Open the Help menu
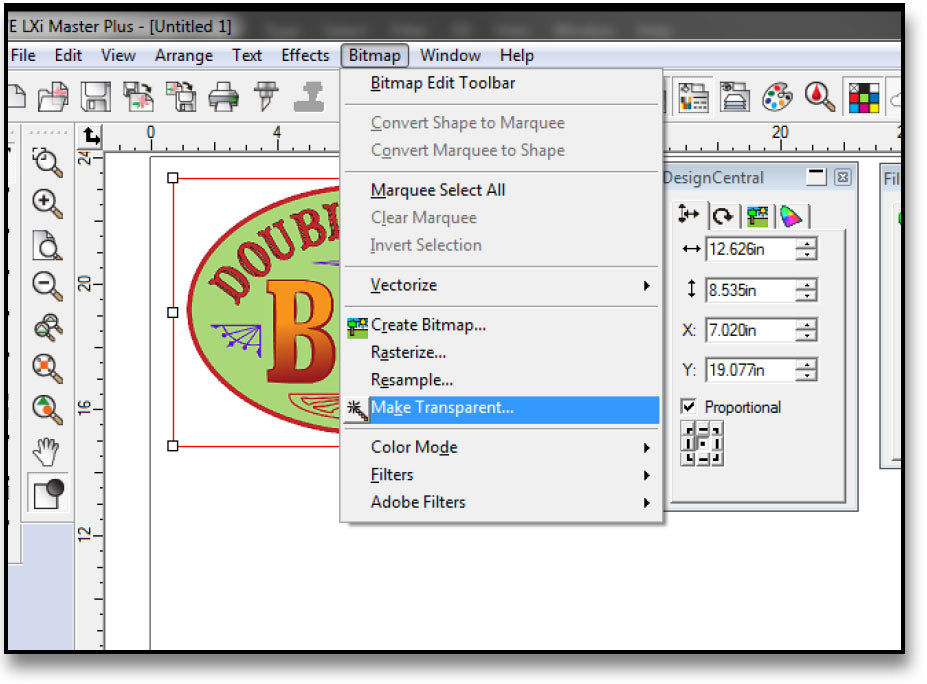Screen dimensions: 927x684 517,56
